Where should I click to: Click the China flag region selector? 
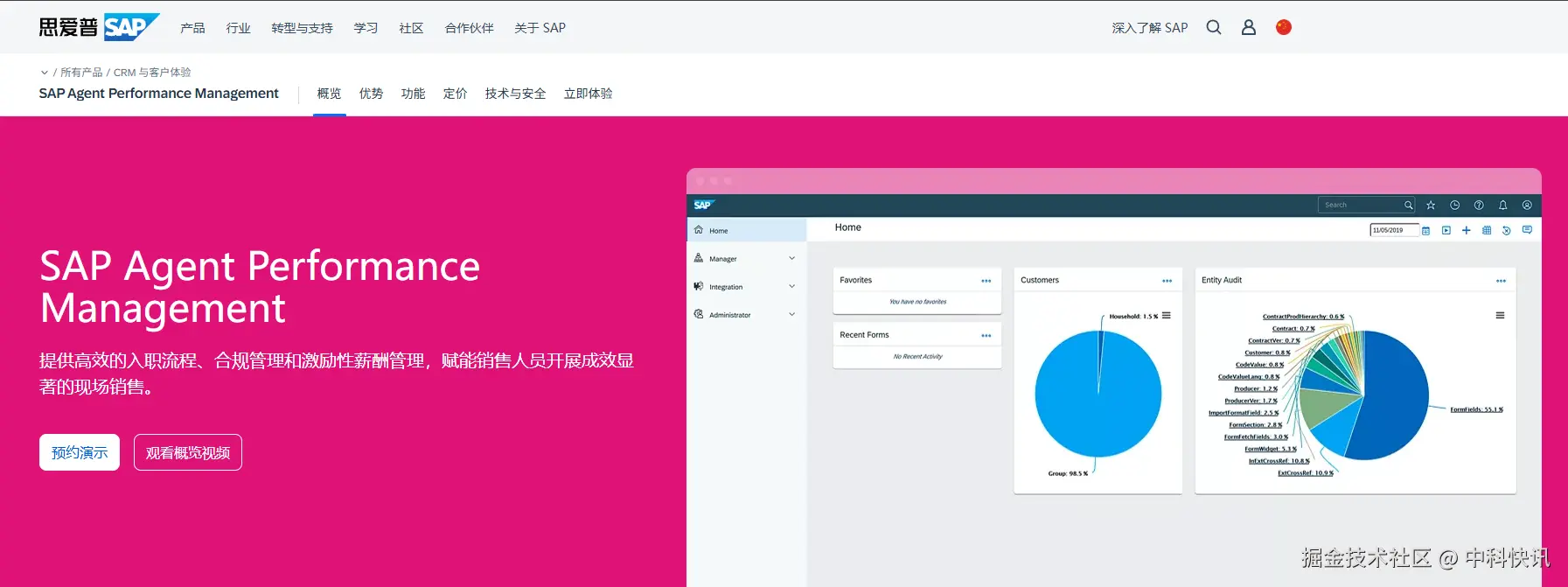tap(1284, 27)
